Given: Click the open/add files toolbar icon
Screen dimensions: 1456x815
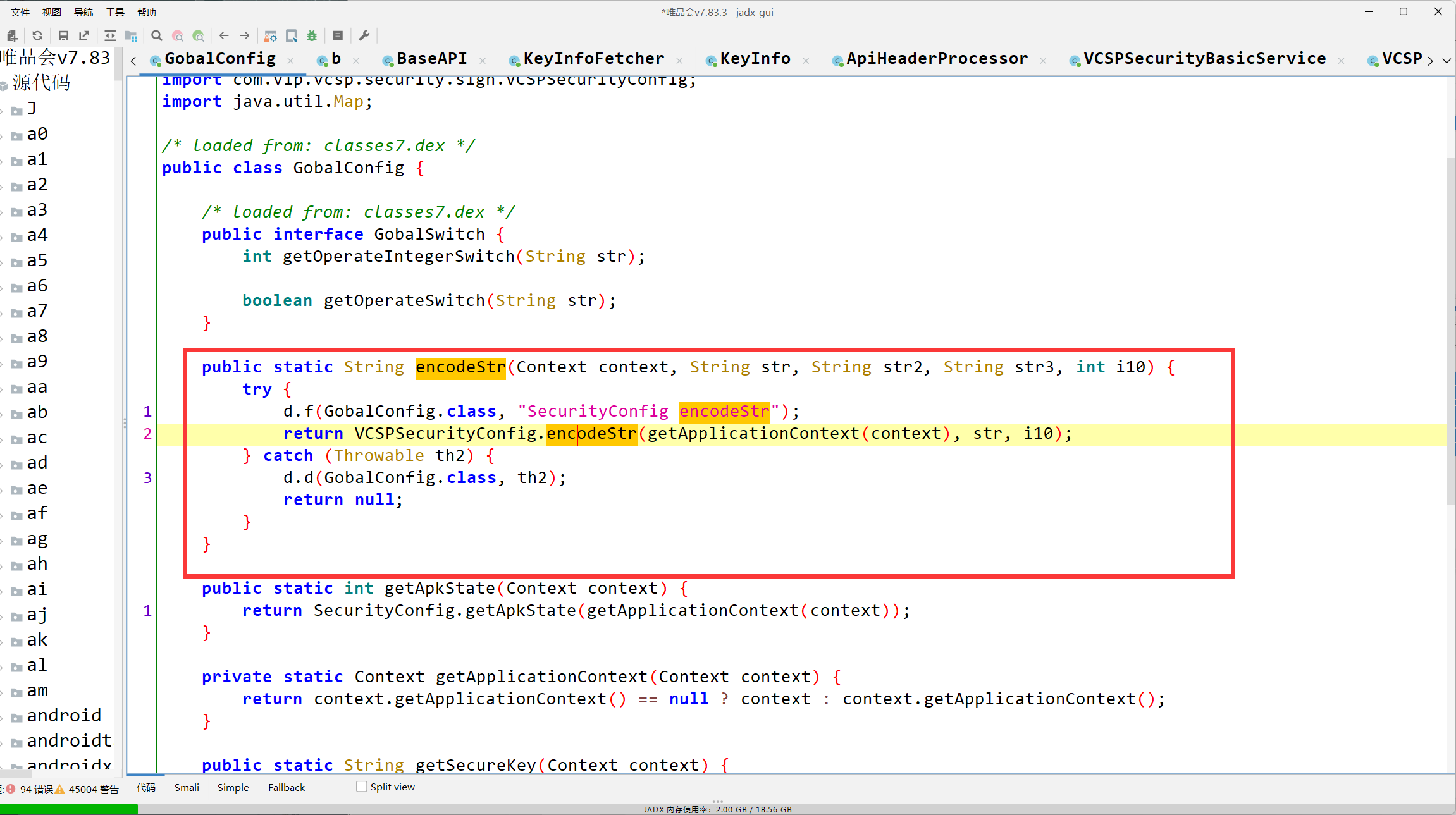Looking at the screenshot, I should (12, 36).
